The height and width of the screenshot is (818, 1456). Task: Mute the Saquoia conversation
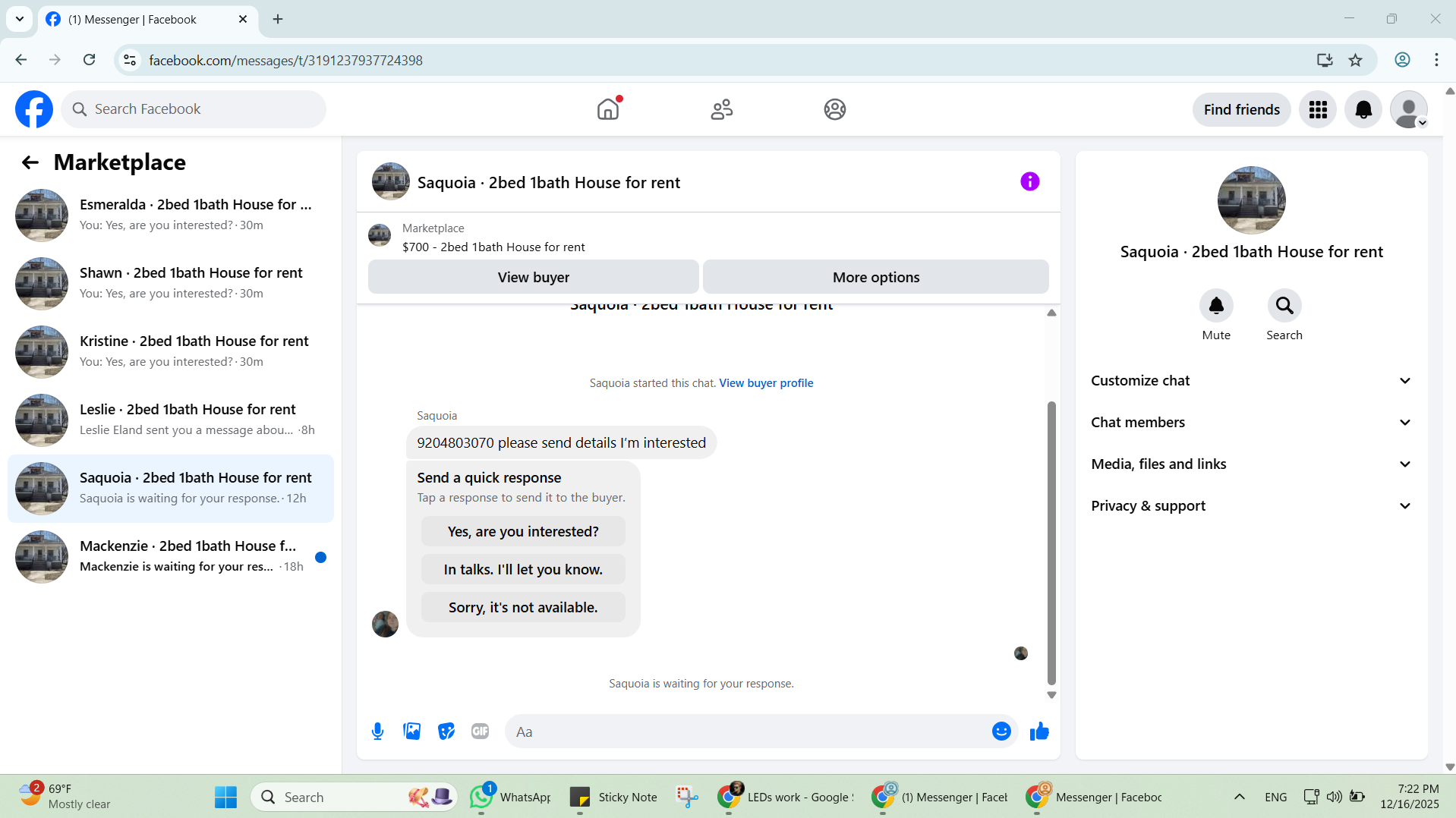tap(1215, 306)
